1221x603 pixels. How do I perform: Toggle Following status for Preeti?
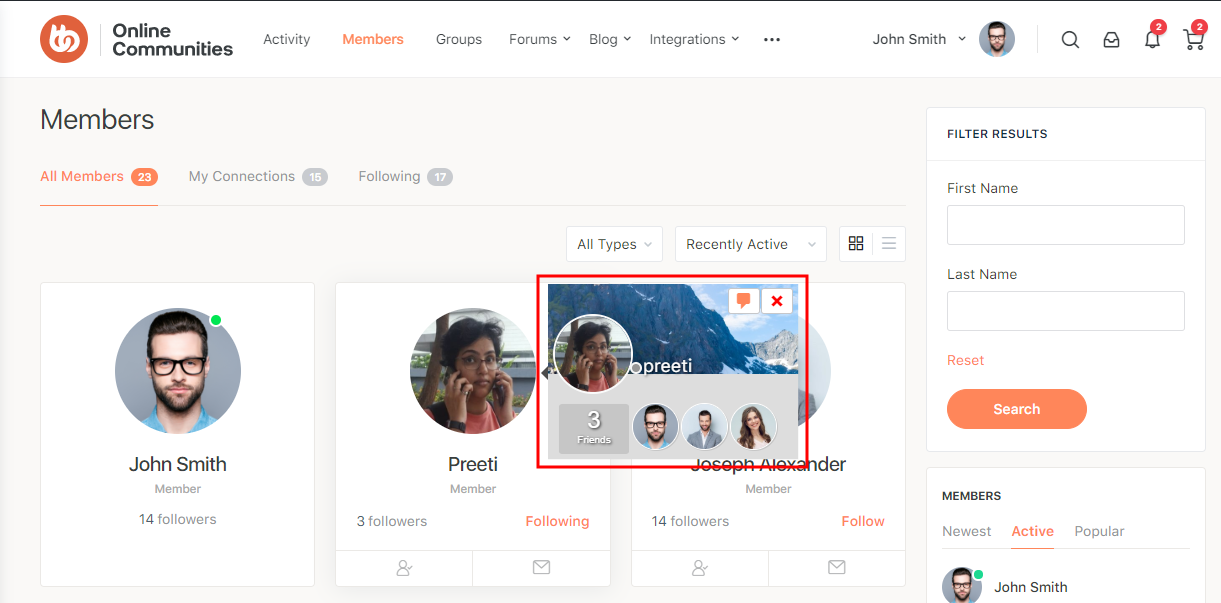click(x=557, y=521)
